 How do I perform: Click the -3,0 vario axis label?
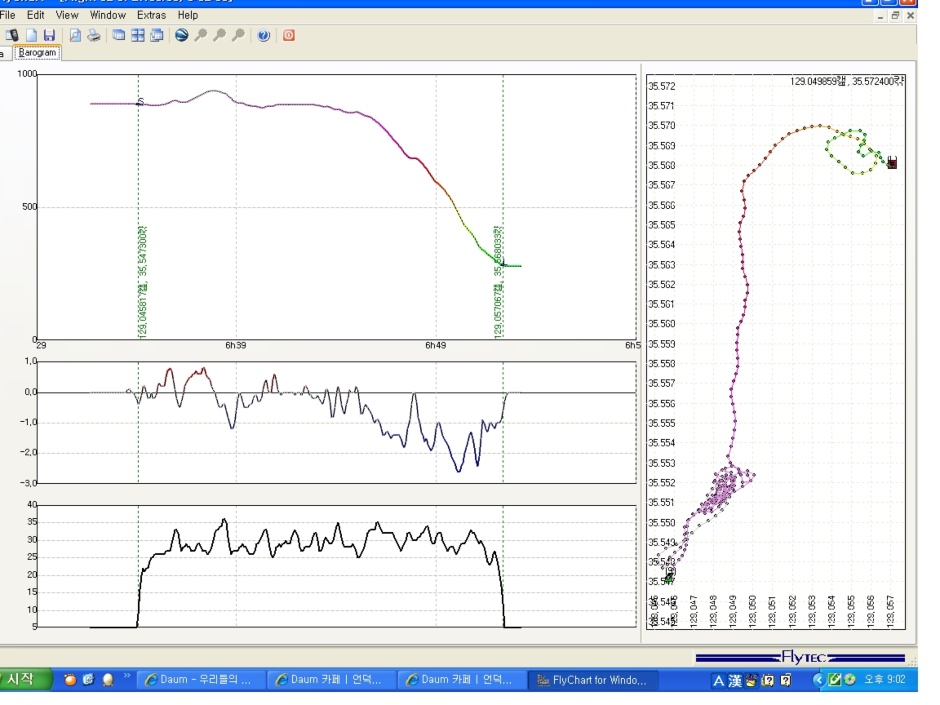point(31,483)
